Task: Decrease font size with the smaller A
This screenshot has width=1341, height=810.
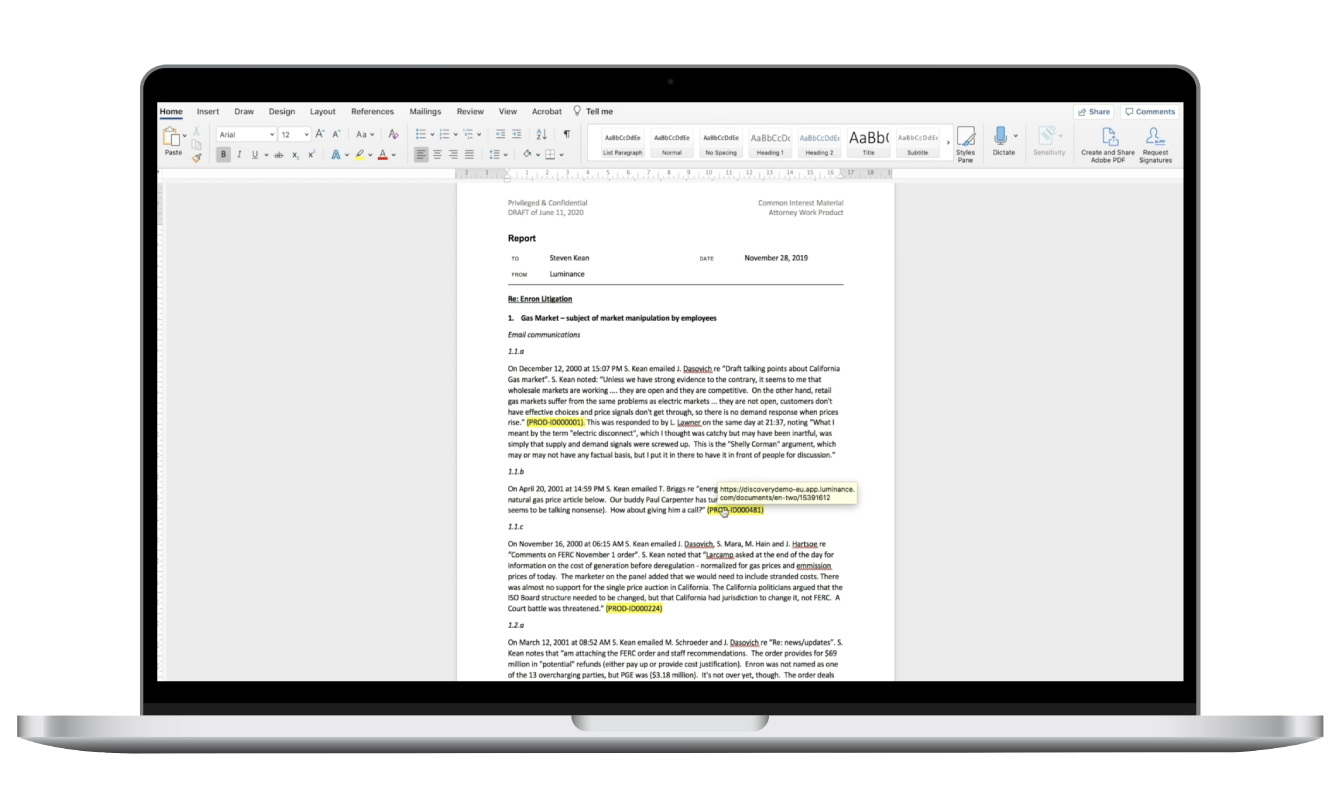Action: 336,134
